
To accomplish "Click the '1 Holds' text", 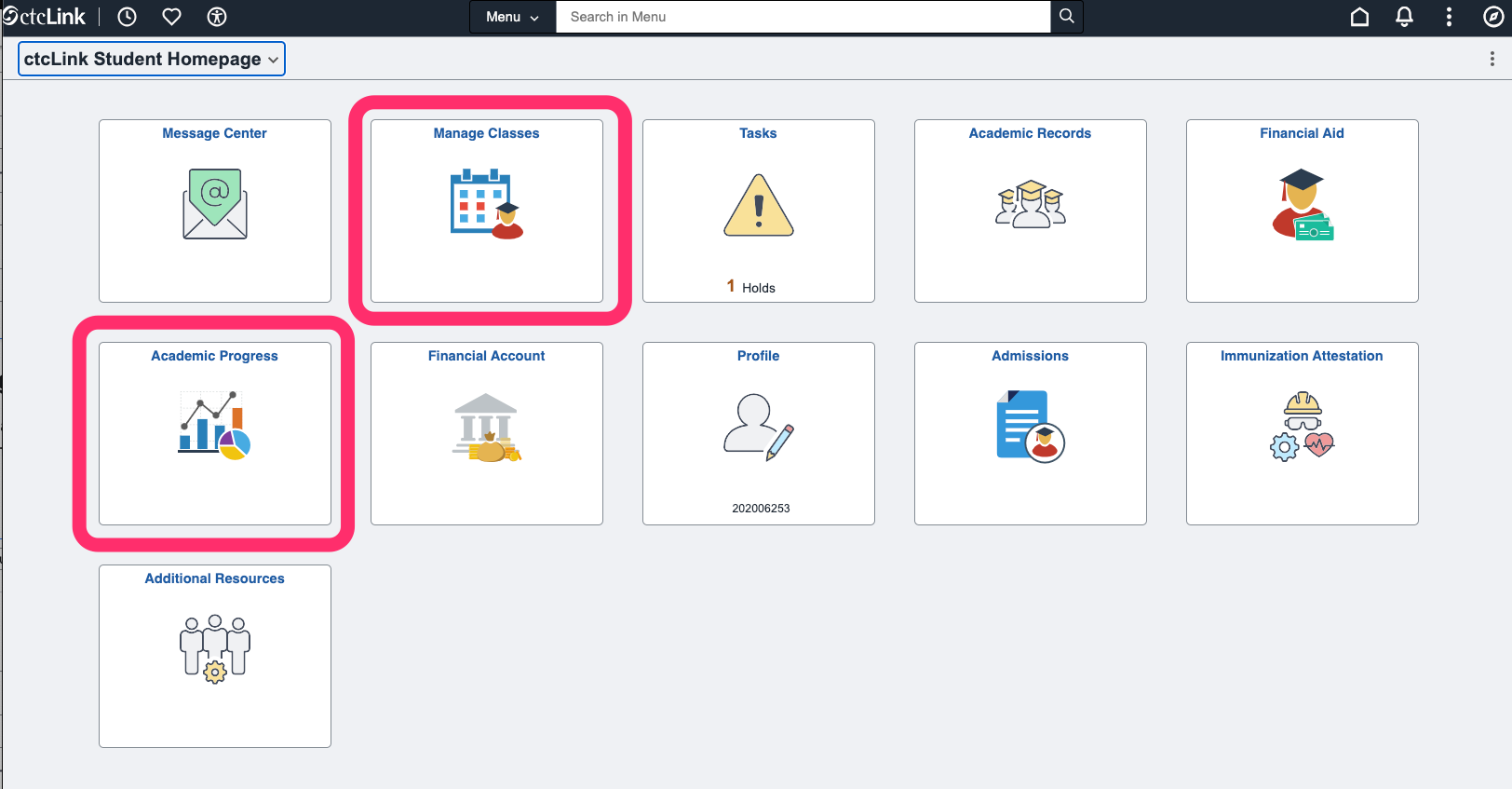I will coord(751,287).
